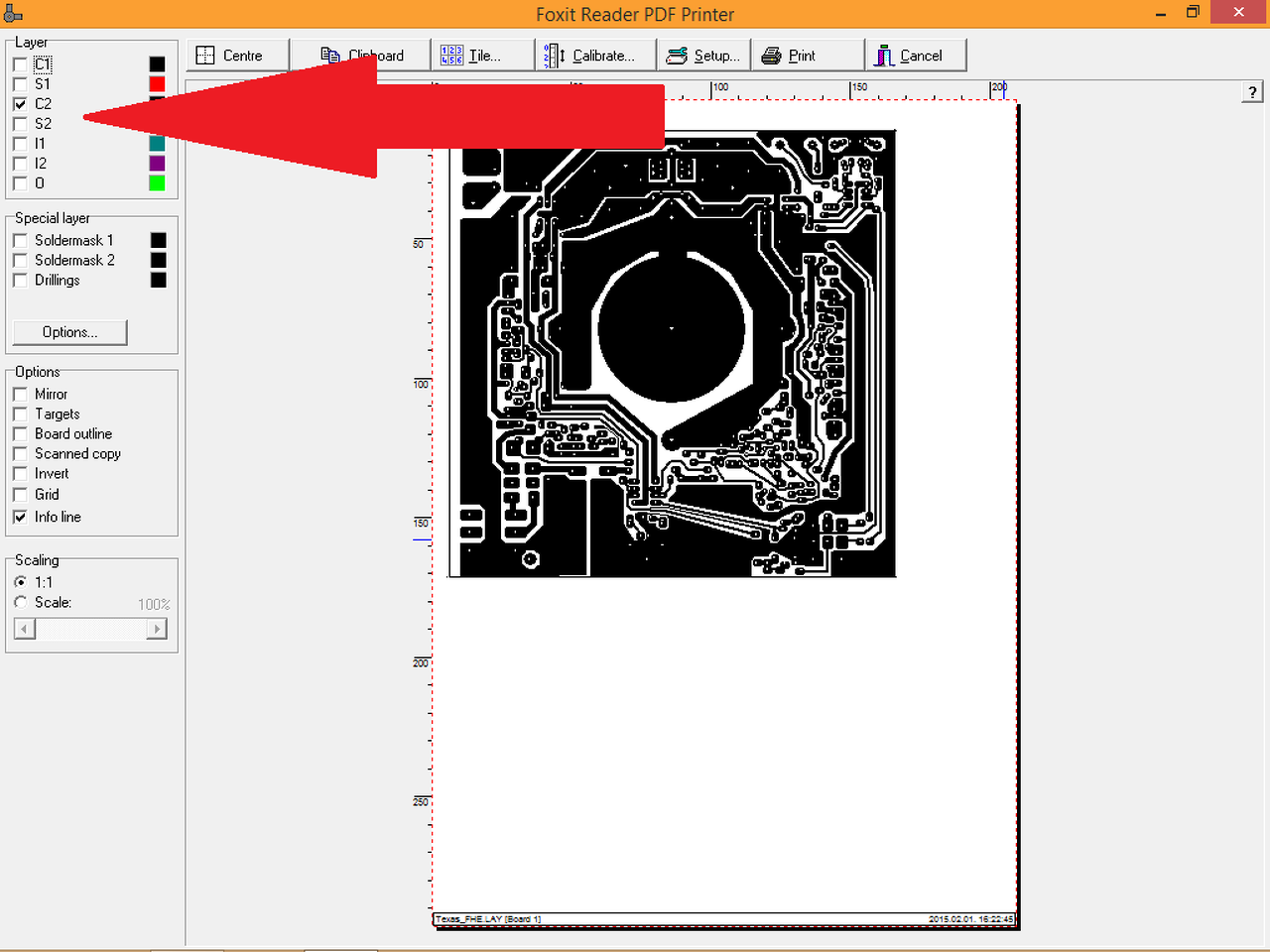The image size is (1270, 952).
Task: Click the 'Texas_FHE.LAY [Board 1]' info line text
Action: point(489,919)
